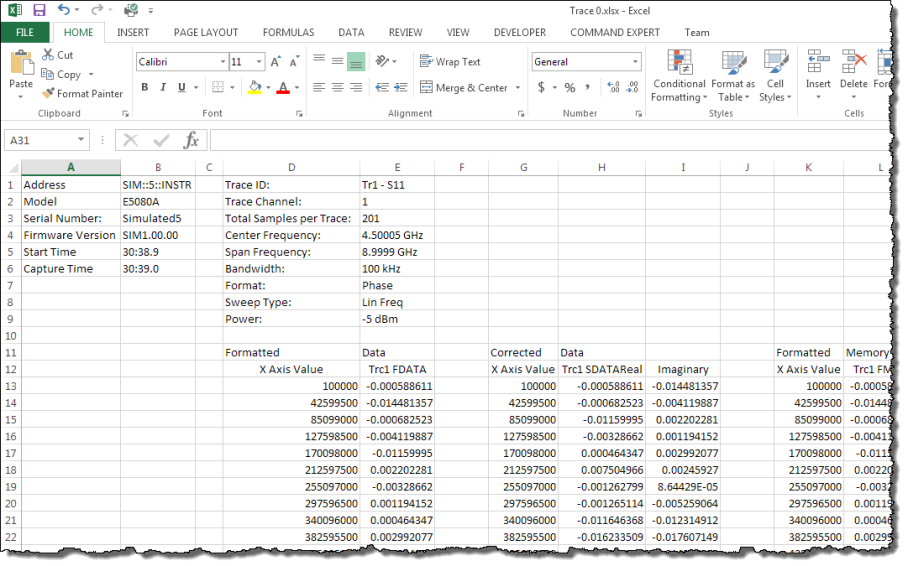The image size is (908, 566).
Task: Open the Name Box dropdown arrow
Action: coord(81,141)
